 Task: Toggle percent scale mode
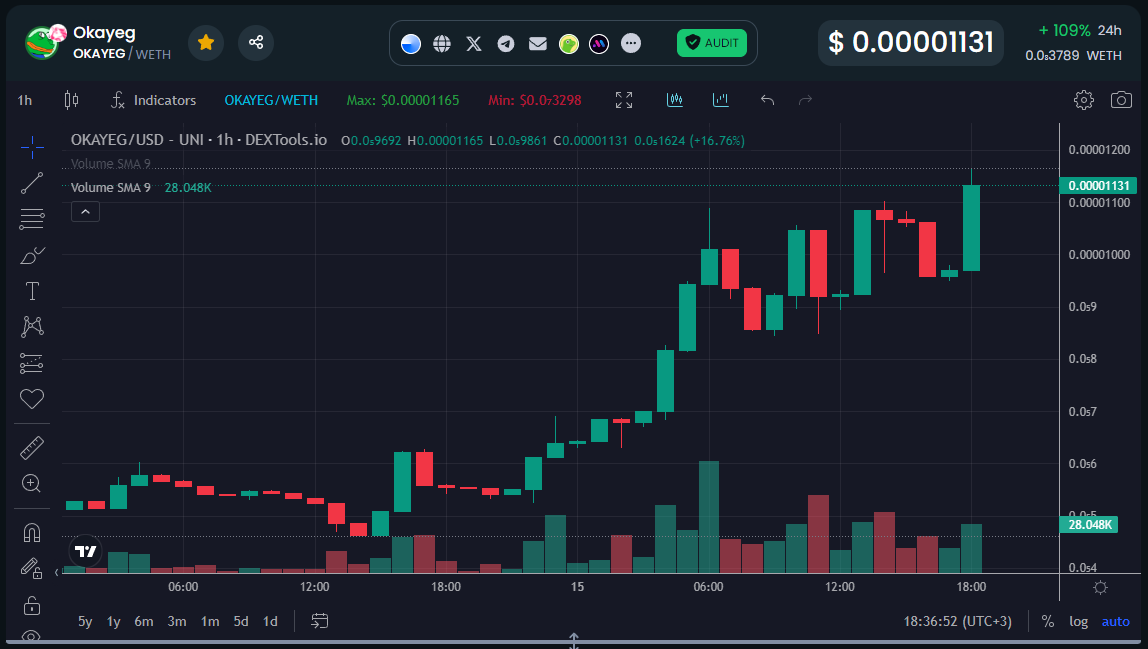point(1048,621)
